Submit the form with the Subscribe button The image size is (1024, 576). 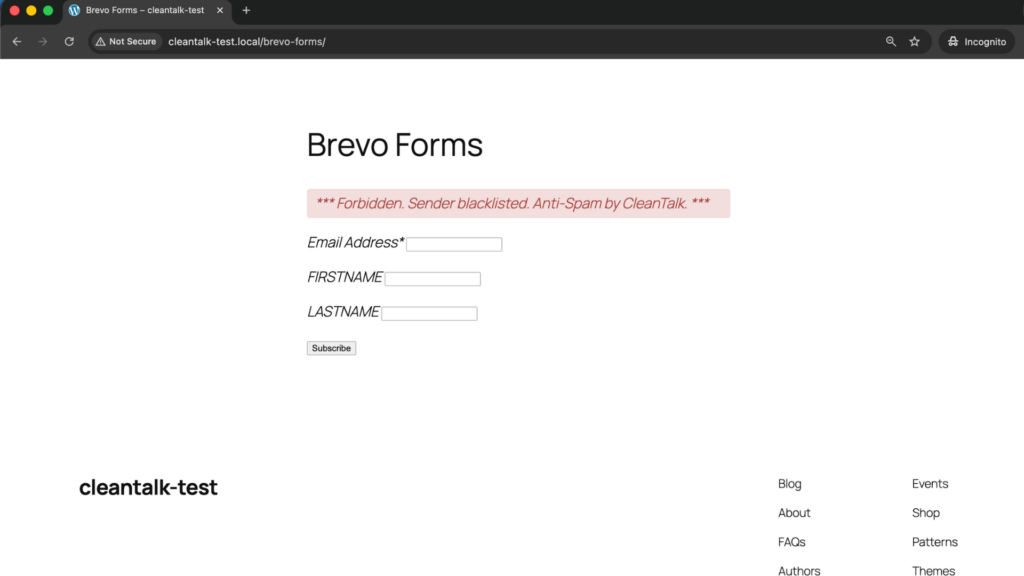(x=331, y=348)
